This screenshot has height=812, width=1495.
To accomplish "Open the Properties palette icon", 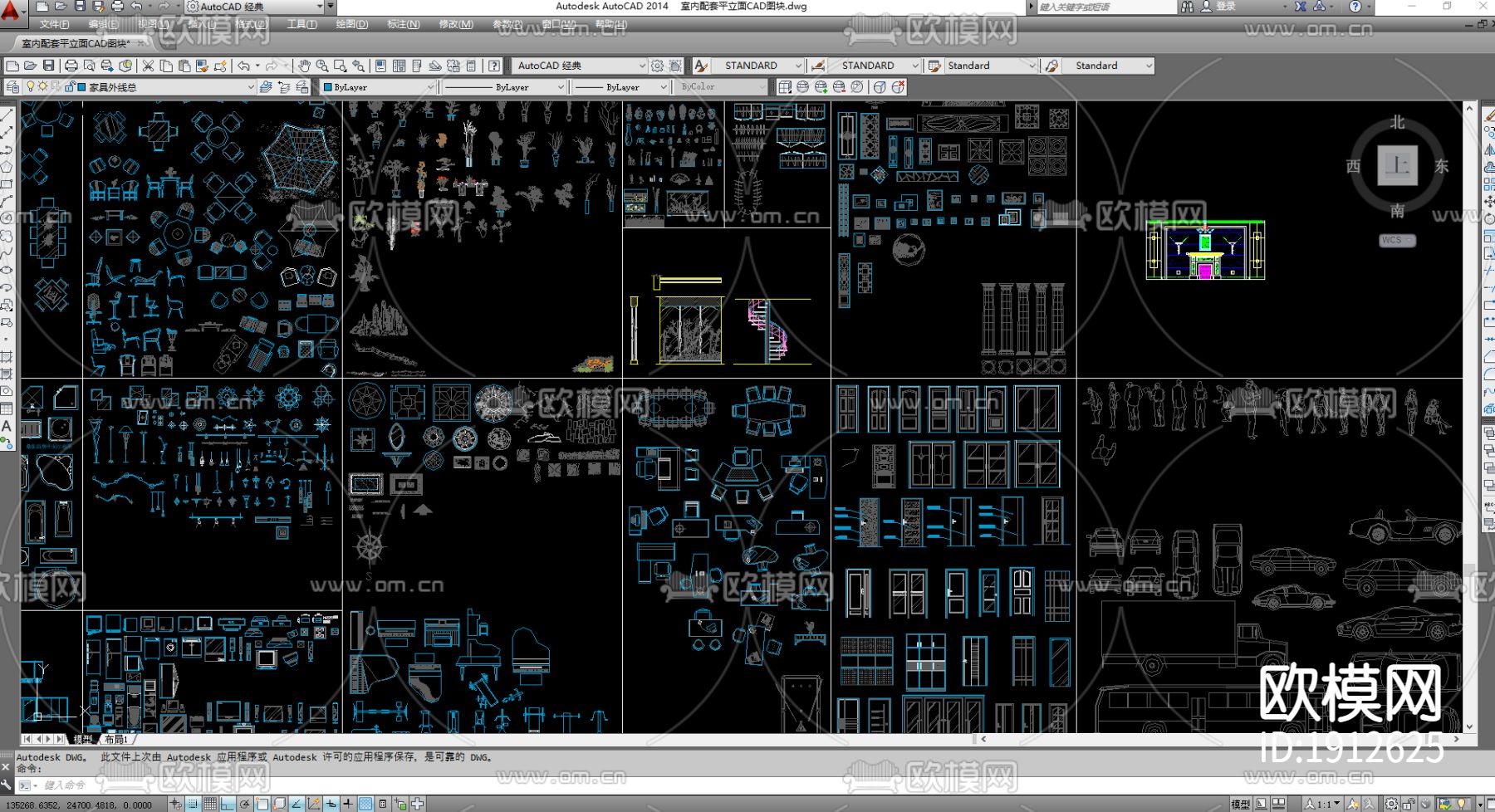I will pos(380,66).
